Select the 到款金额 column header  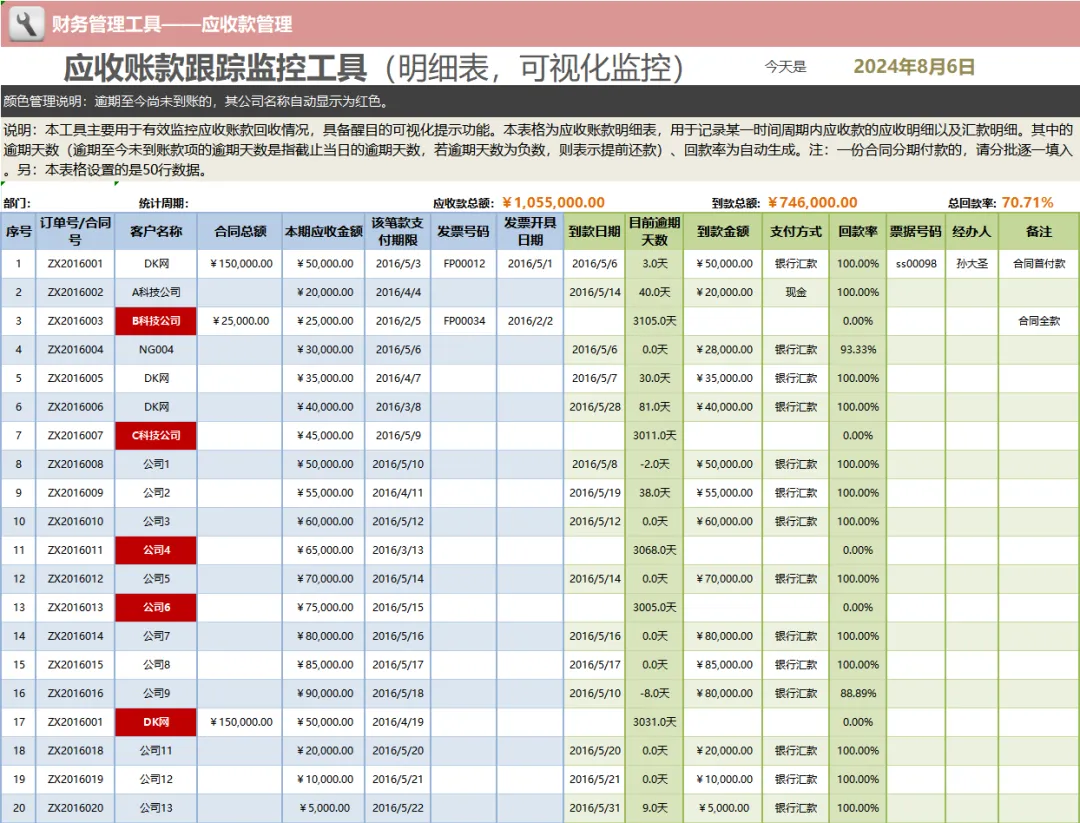tap(723, 231)
